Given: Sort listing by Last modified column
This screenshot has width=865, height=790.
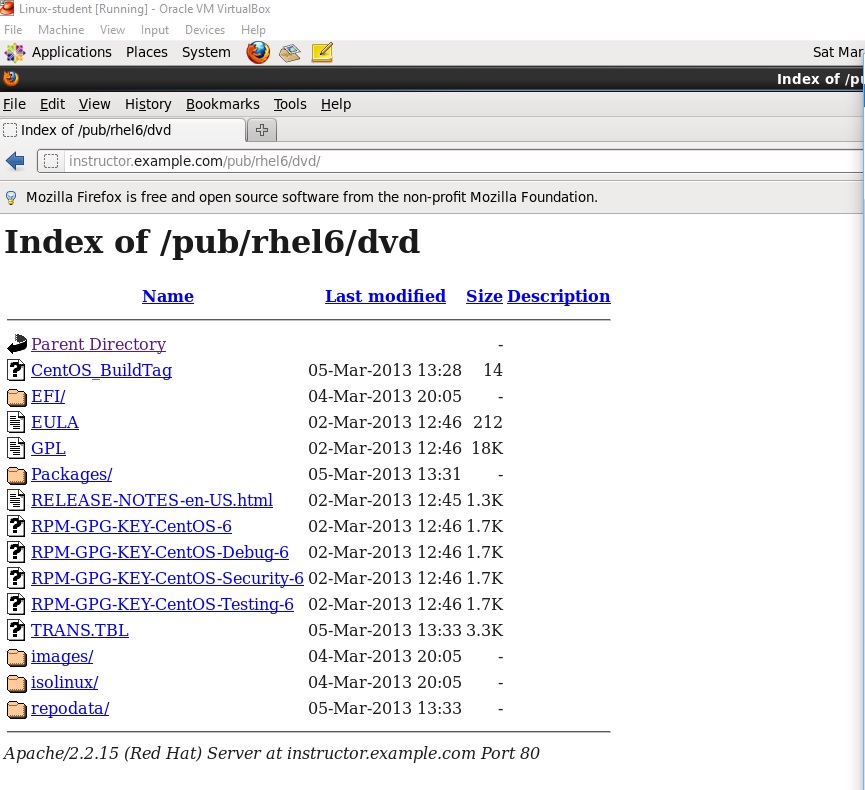Looking at the screenshot, I should tap(385, 296).
